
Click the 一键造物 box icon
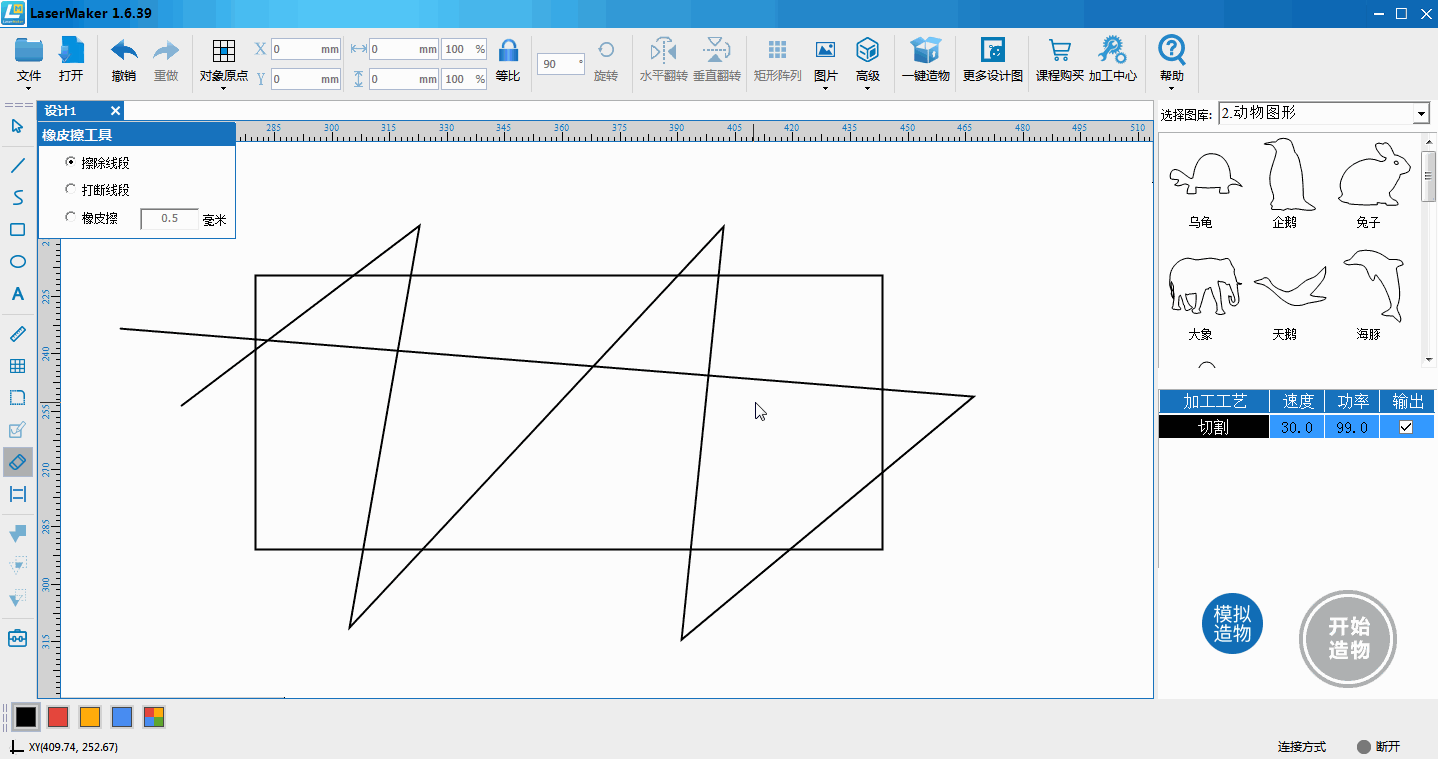[926, 50]
